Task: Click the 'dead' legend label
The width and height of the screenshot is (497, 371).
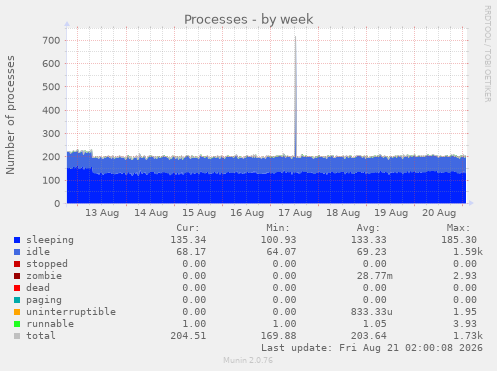Action: [x=38, y=288]
